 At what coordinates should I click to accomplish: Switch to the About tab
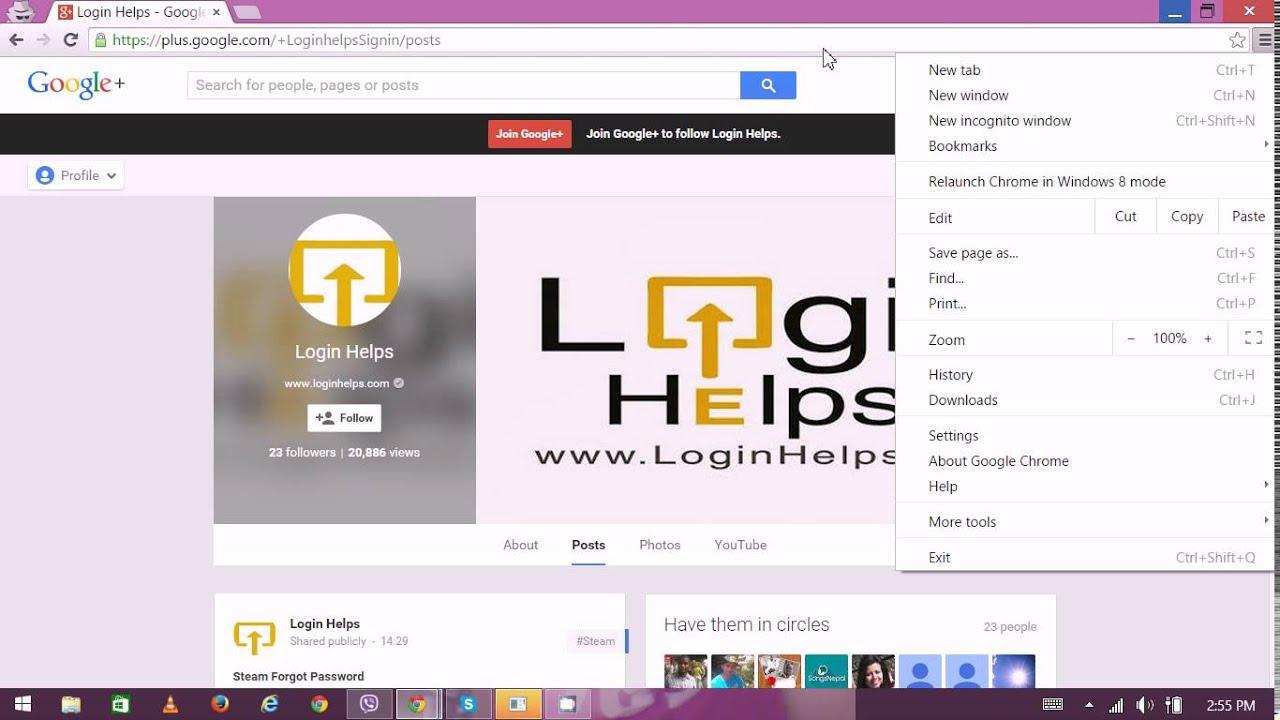520,545
